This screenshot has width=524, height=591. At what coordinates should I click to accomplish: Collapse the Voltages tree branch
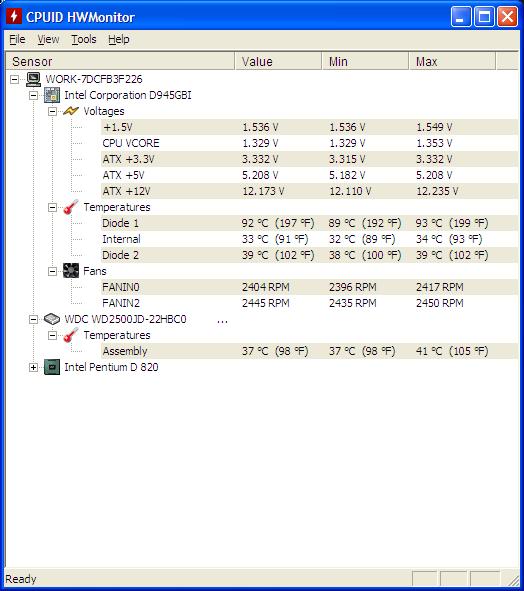point(52,111)
